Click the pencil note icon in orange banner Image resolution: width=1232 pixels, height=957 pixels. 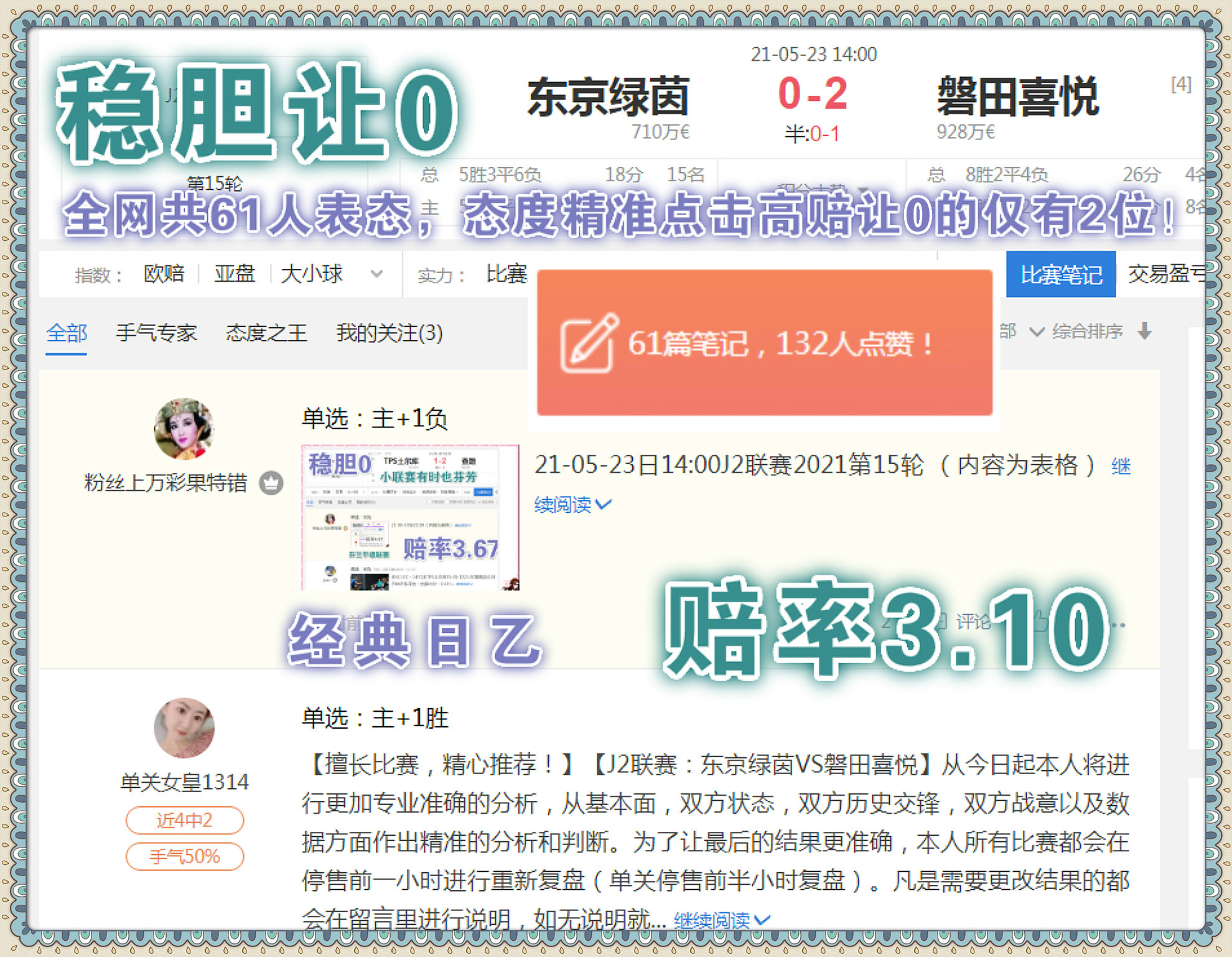[589, 343]
